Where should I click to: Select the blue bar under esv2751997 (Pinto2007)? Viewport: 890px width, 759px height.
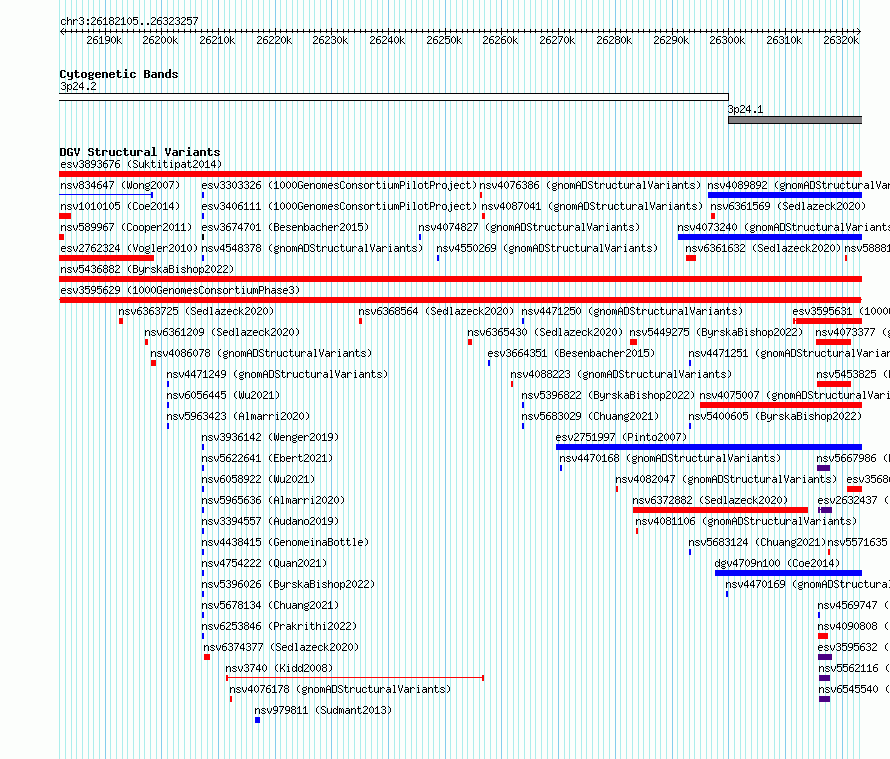pyautogui.click(x=709, y=447)
